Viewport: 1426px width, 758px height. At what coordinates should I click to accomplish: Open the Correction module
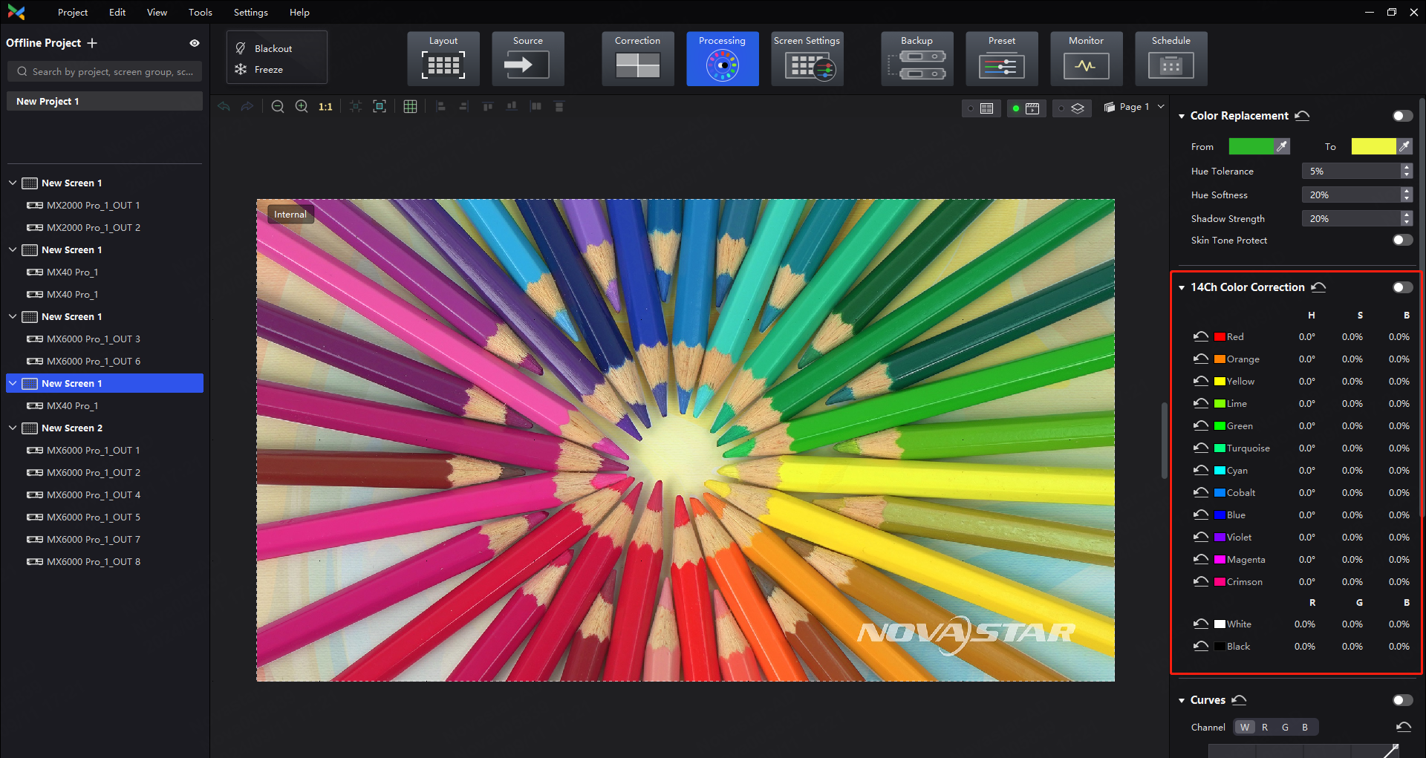(638, 58)
